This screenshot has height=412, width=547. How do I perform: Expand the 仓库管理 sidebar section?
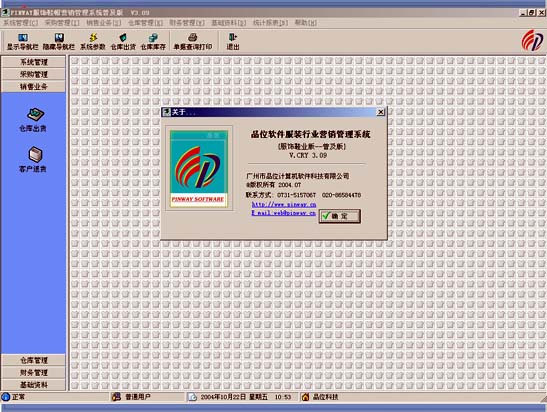pos(33,360)
